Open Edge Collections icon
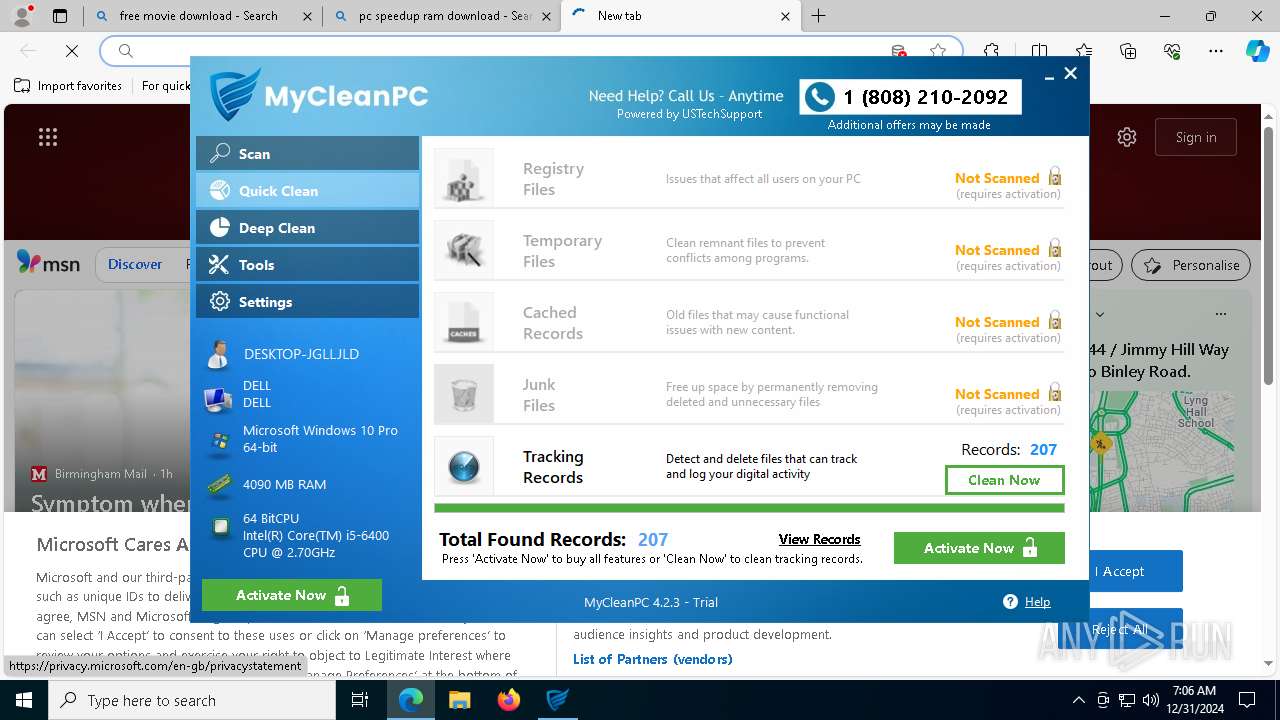The width and height of the screenshot is (1280, 720). click(x=1128, y=51)
